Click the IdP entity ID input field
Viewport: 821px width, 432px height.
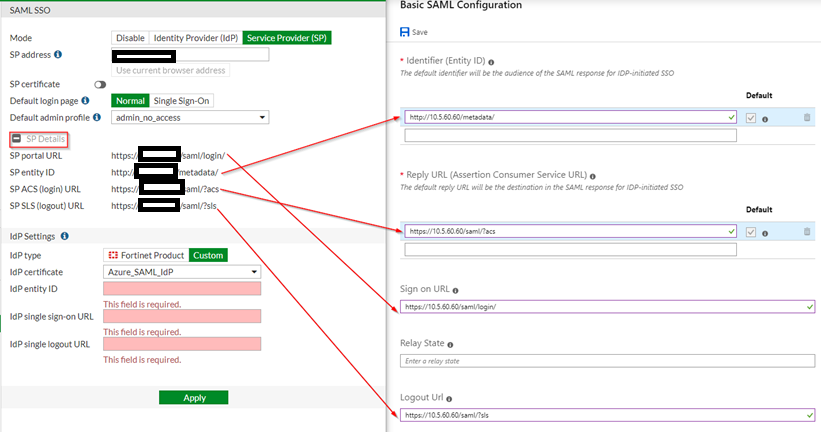[x=181, y=288]
